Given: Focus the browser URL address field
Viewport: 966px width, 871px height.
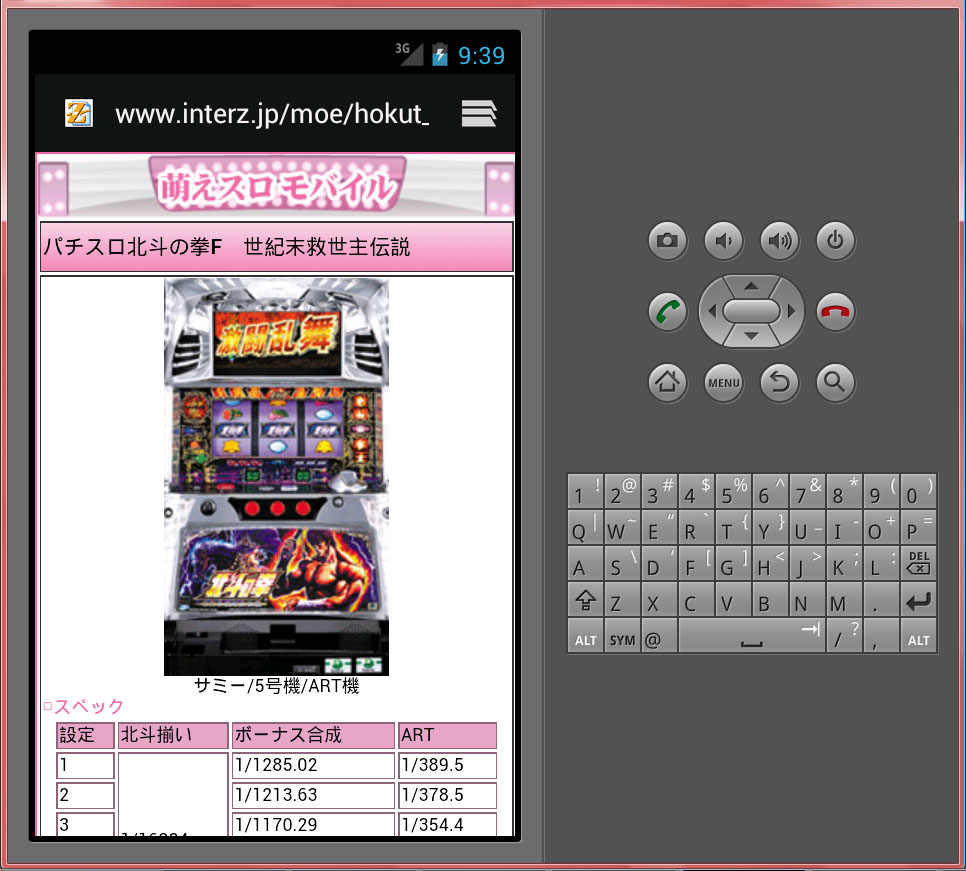Looking at the screenshot, I should [x=272, y=114].
